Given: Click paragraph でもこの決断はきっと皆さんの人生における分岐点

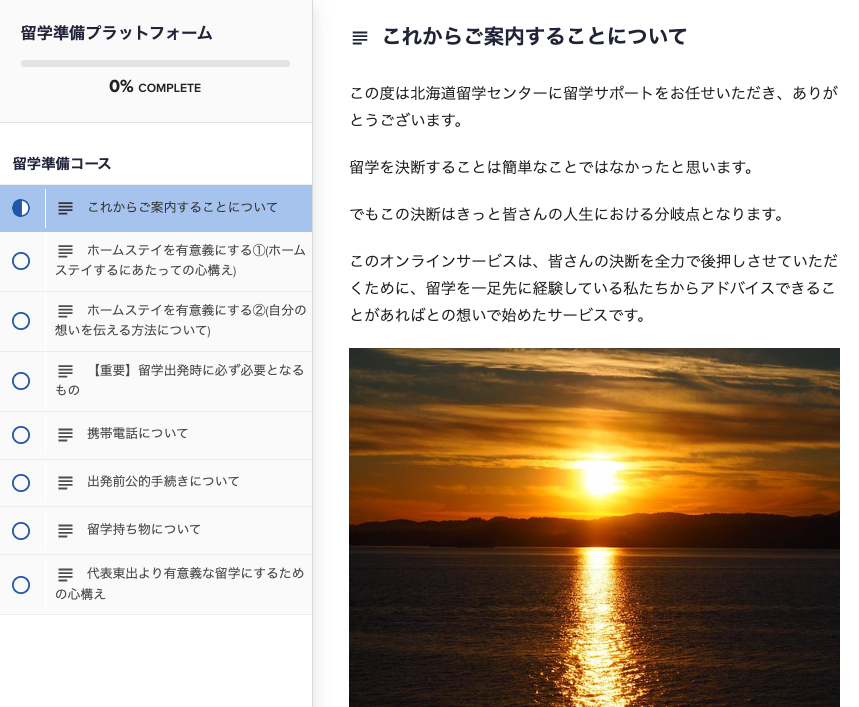Looking at the screenshot, I should tap(568, 214).
